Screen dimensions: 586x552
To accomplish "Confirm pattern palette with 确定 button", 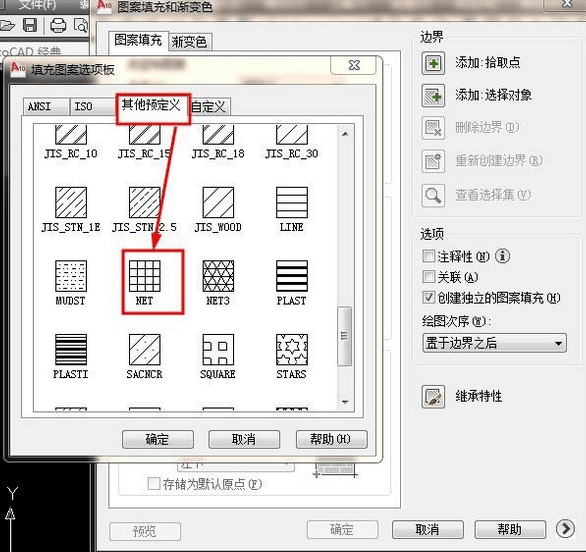I will (x=158, y=439).
